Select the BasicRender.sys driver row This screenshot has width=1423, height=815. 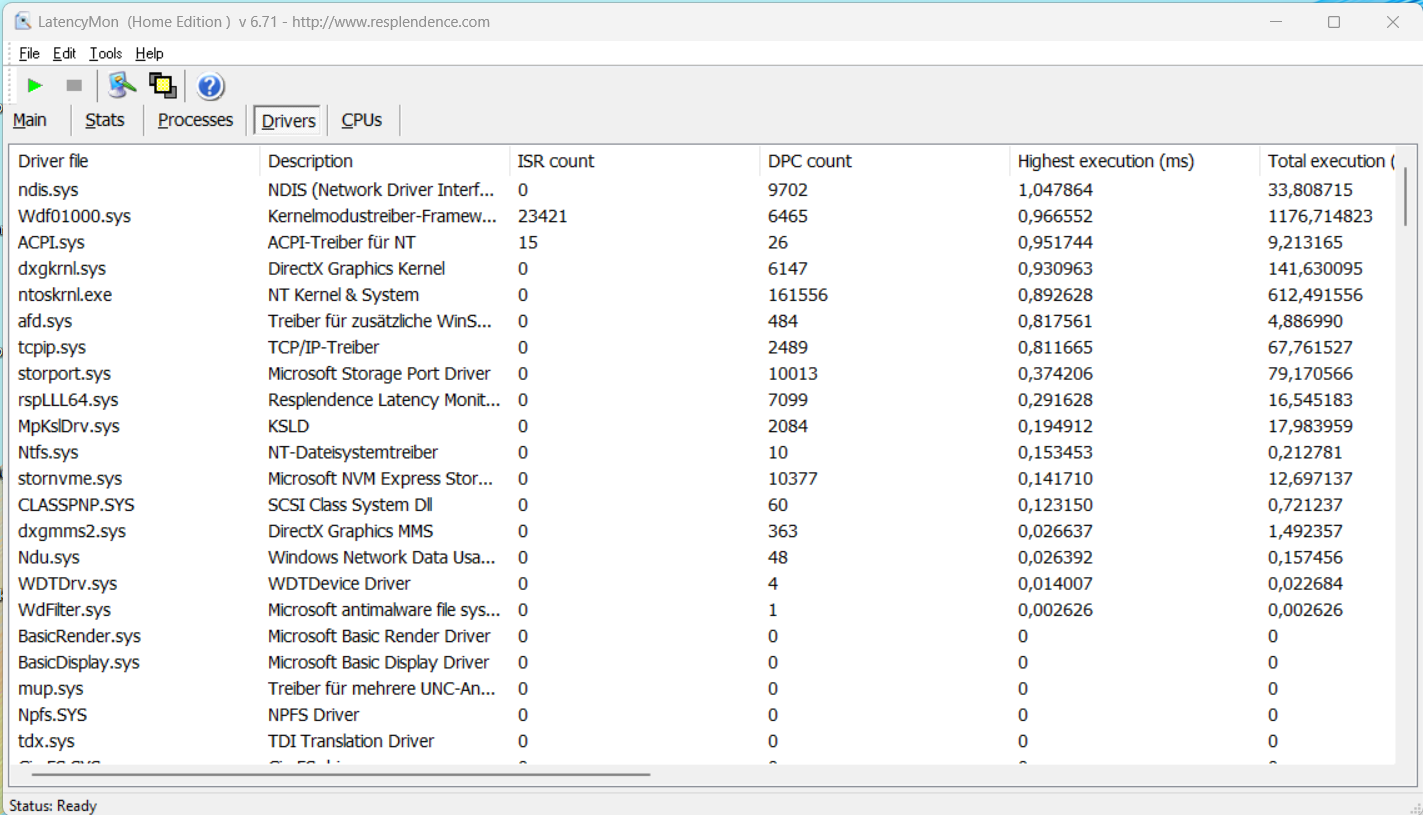(x=702, y=637)
